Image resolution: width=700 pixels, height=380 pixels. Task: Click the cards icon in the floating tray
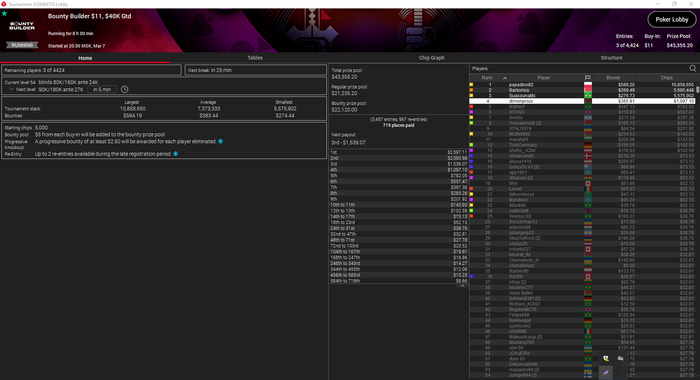tap(606, 358)
